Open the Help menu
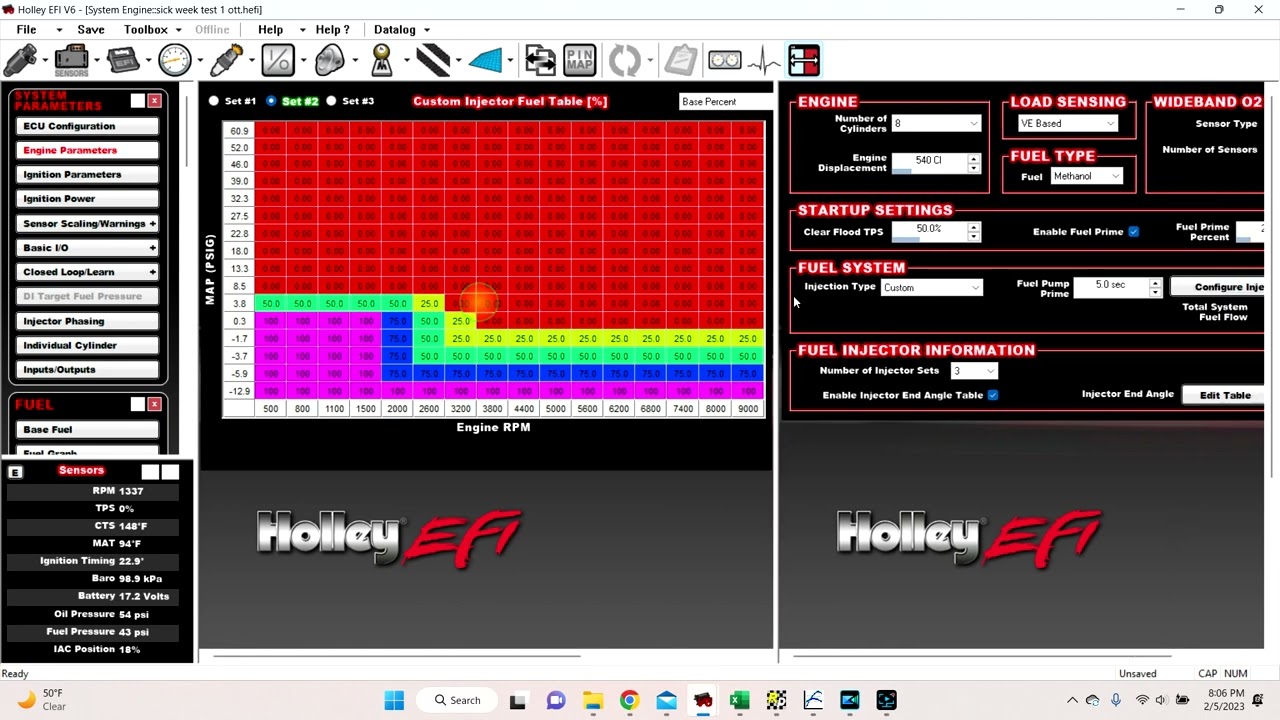Image resolution: width=1280 pixels, height=720 pixels. (x=270, y=30)
